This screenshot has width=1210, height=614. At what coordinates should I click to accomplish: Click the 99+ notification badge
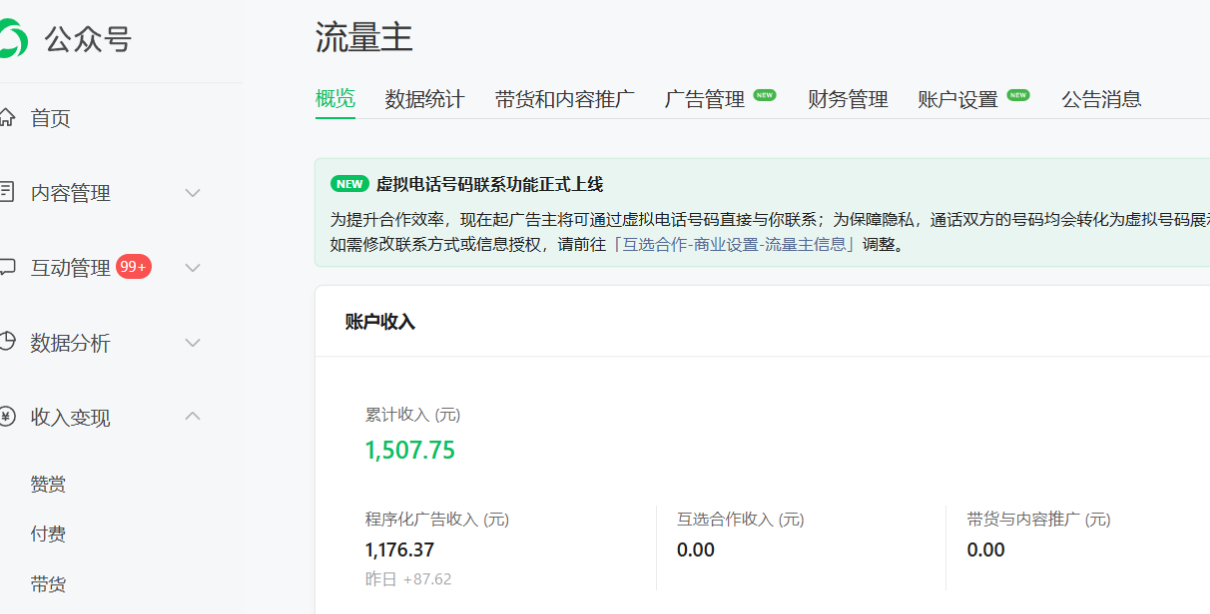tap(133, 267)
